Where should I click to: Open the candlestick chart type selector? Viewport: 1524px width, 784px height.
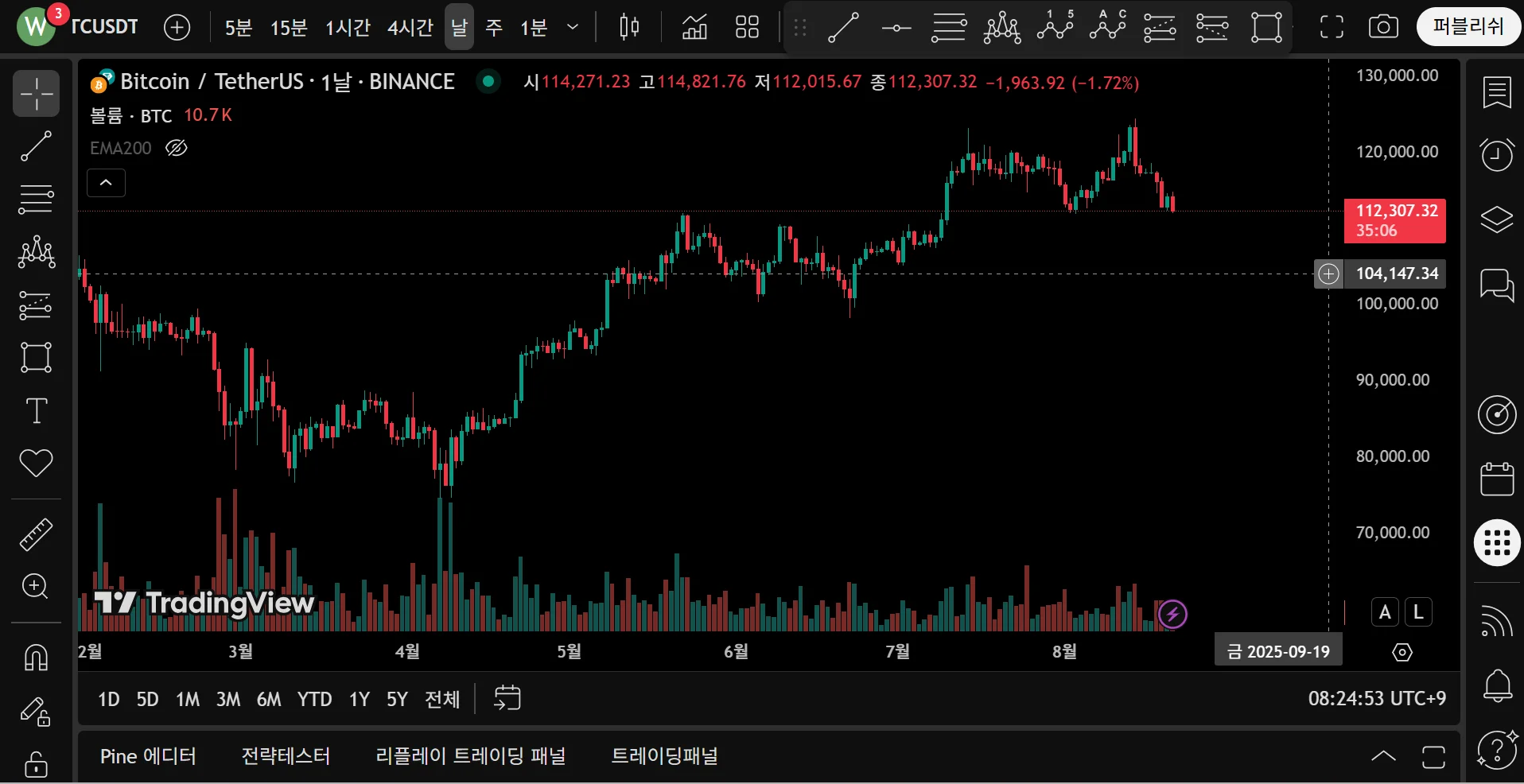629,27
